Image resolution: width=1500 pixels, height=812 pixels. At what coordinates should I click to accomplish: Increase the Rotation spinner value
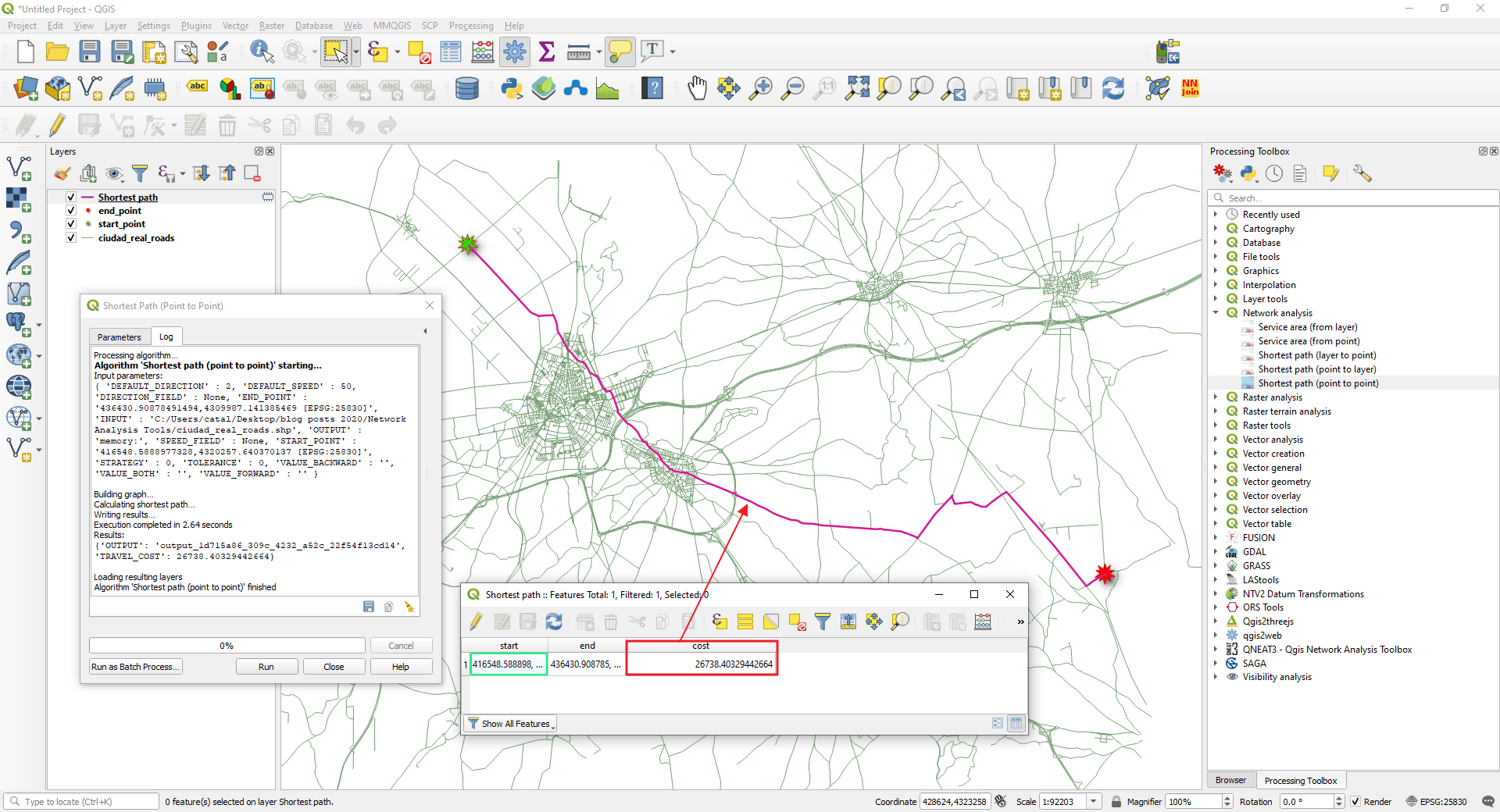click(x=1339, y=798)
